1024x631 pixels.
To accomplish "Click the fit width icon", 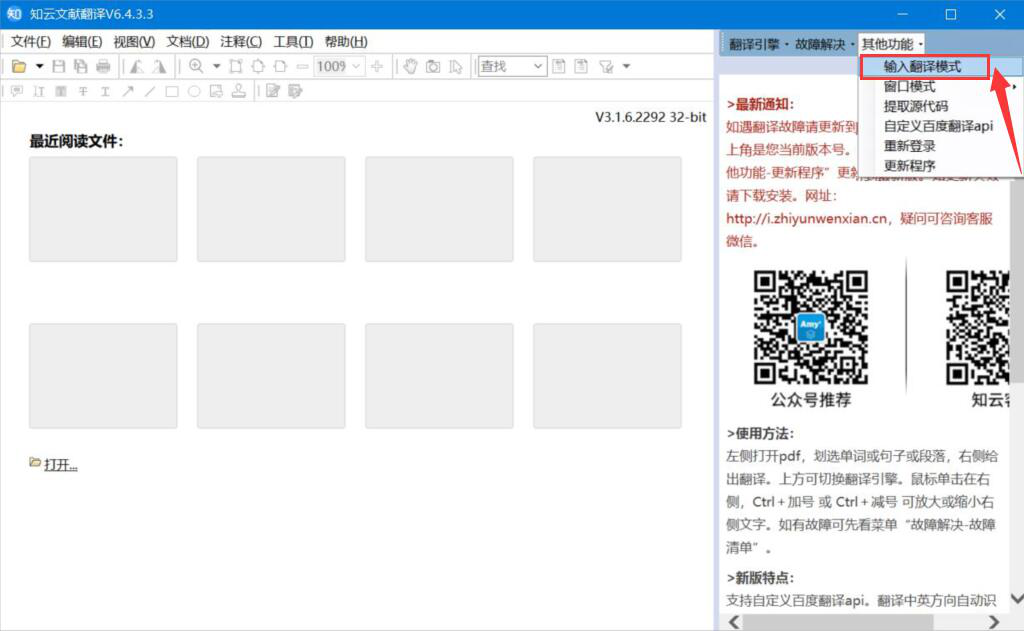I will click(280, 66).
